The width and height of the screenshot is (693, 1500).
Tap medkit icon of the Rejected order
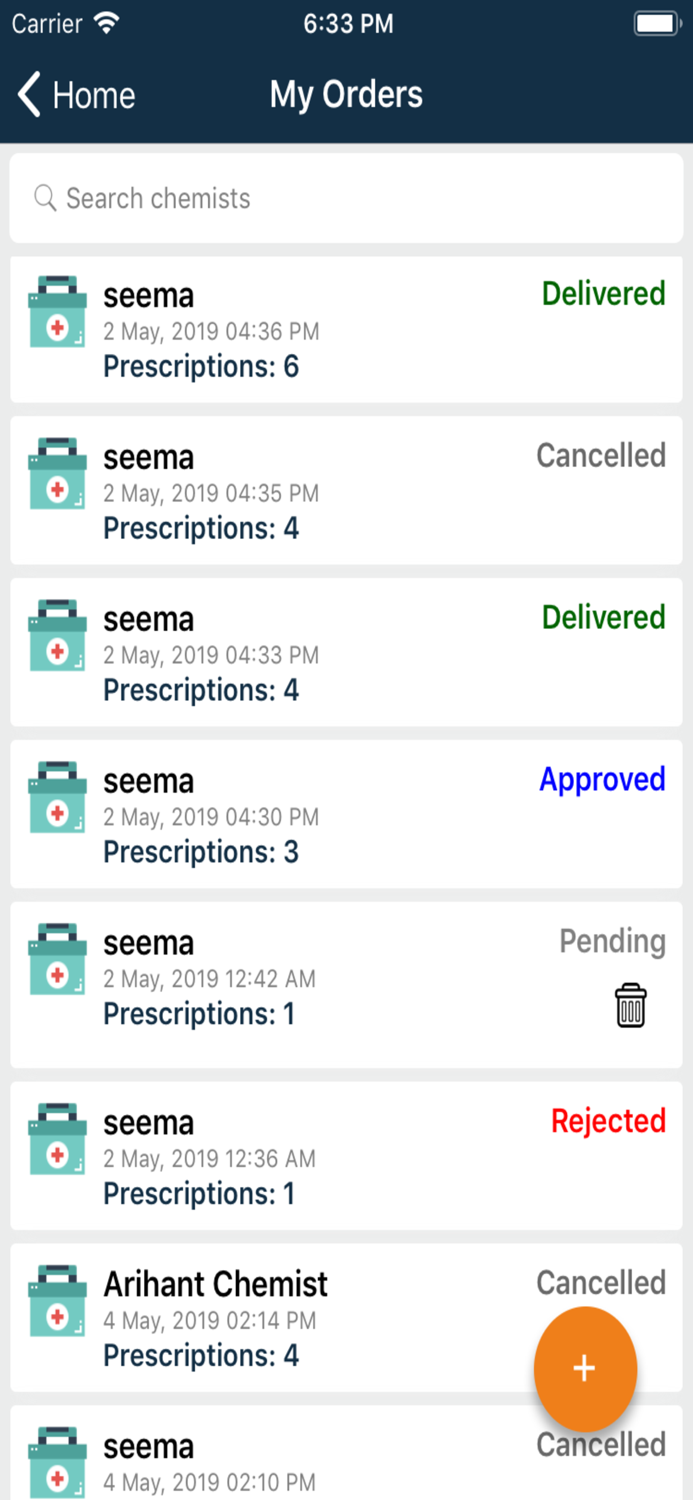(x=57, y=1141)
